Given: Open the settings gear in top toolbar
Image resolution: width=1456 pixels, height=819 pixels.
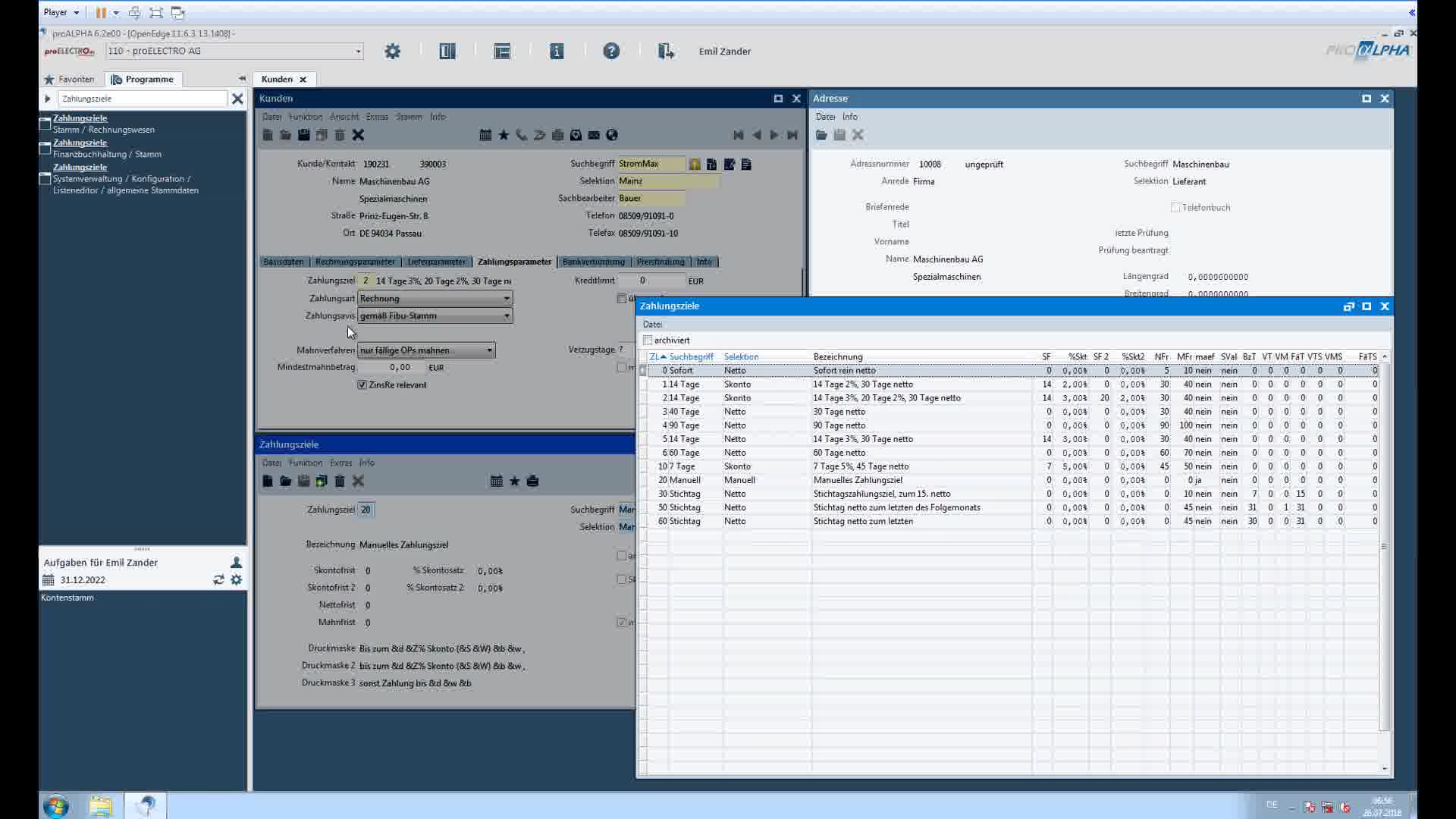Looking at the screenshot, I should coord(392,51).
